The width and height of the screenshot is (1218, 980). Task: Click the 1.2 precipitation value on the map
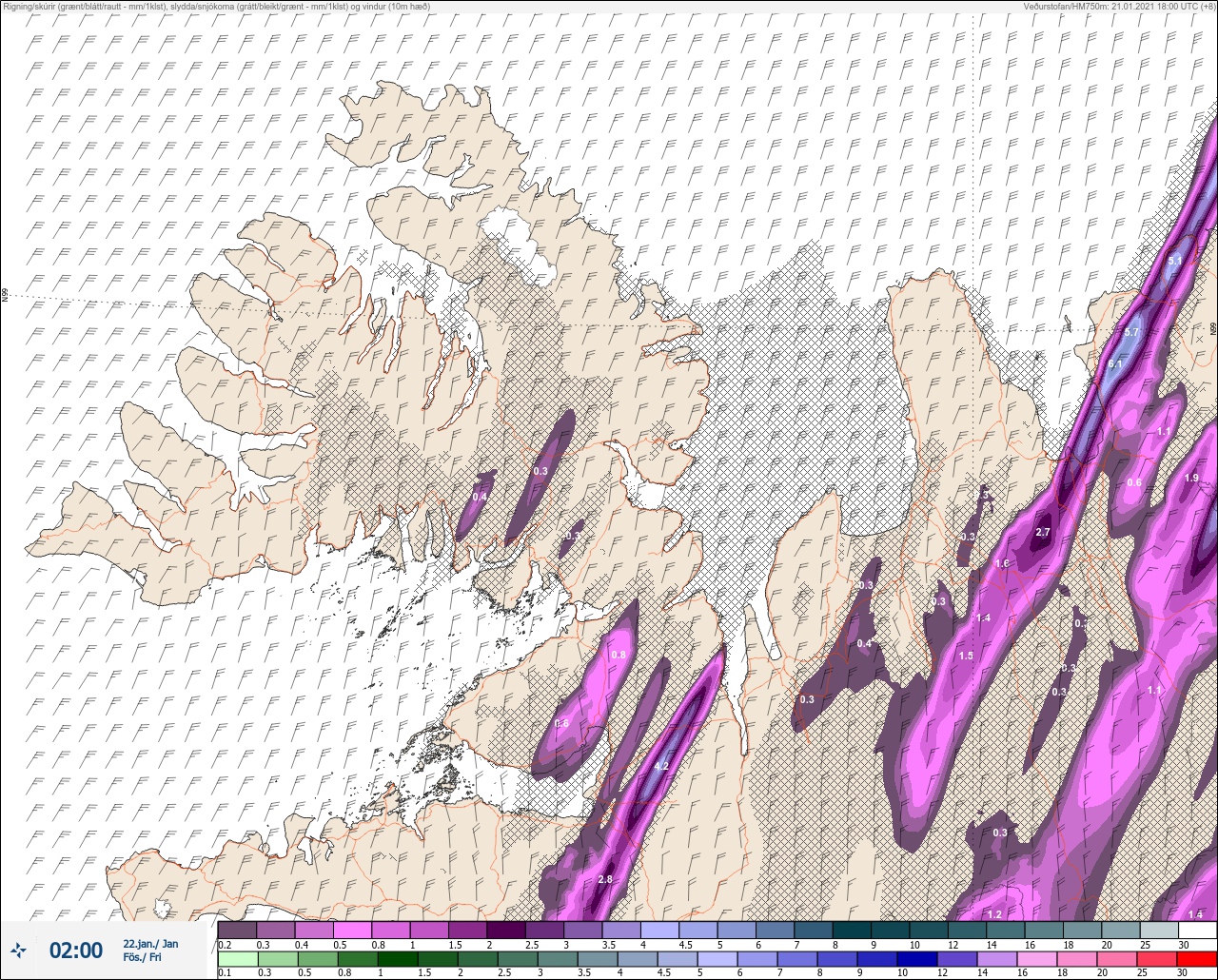click(994, 914)
